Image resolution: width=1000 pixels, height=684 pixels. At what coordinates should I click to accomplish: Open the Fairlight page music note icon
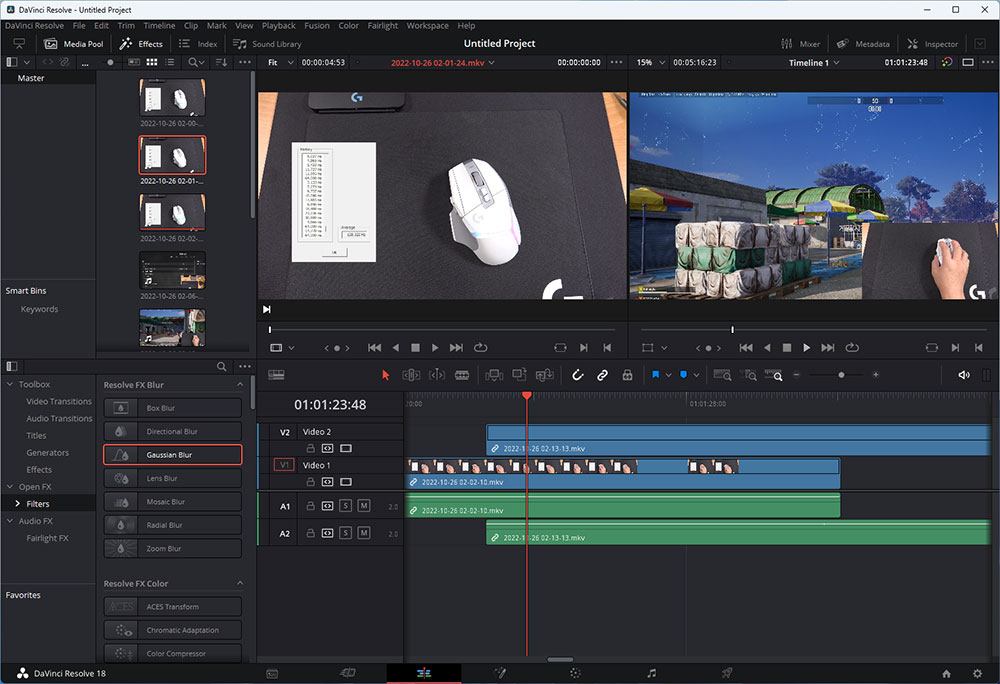click(x=651, y=673)
